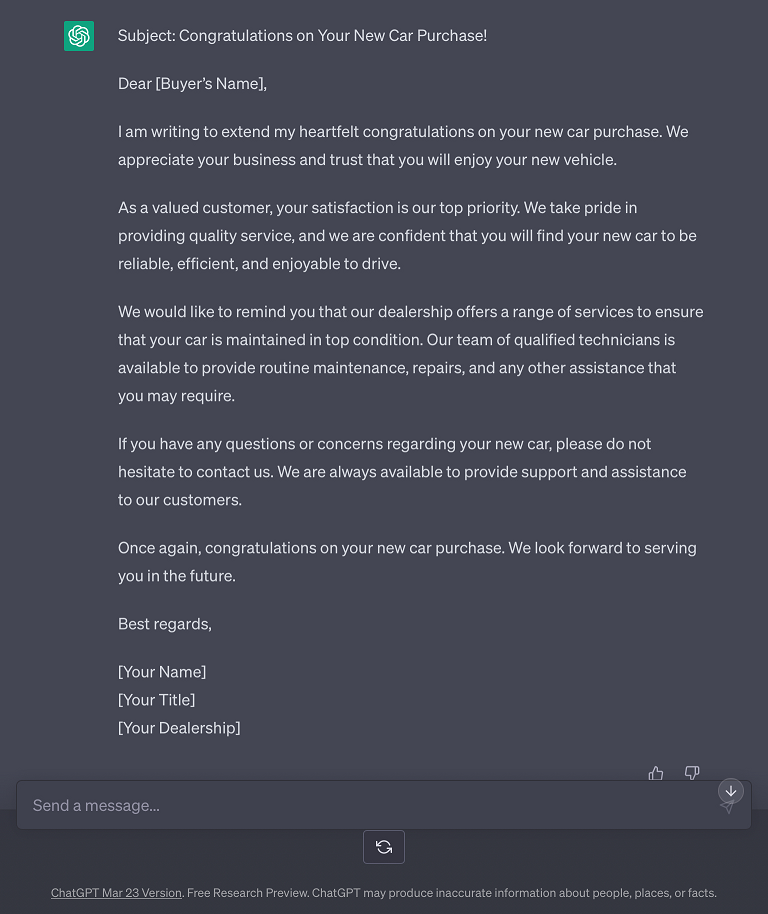This screenshot has width=768, height=914.
Task: Click the ChatGPT logo avatar
Action: (x=79, y=36)
